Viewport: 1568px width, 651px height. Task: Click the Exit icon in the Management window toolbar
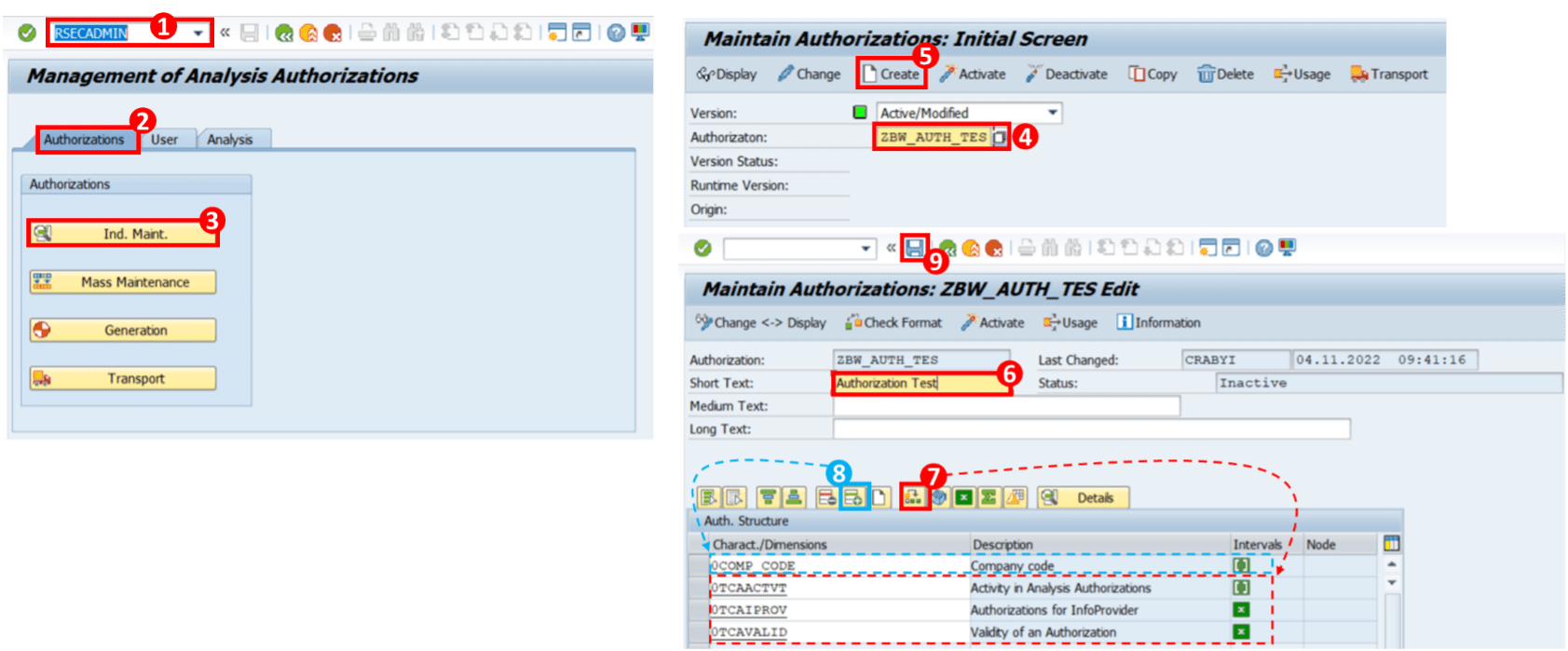(x=308, y=34)
